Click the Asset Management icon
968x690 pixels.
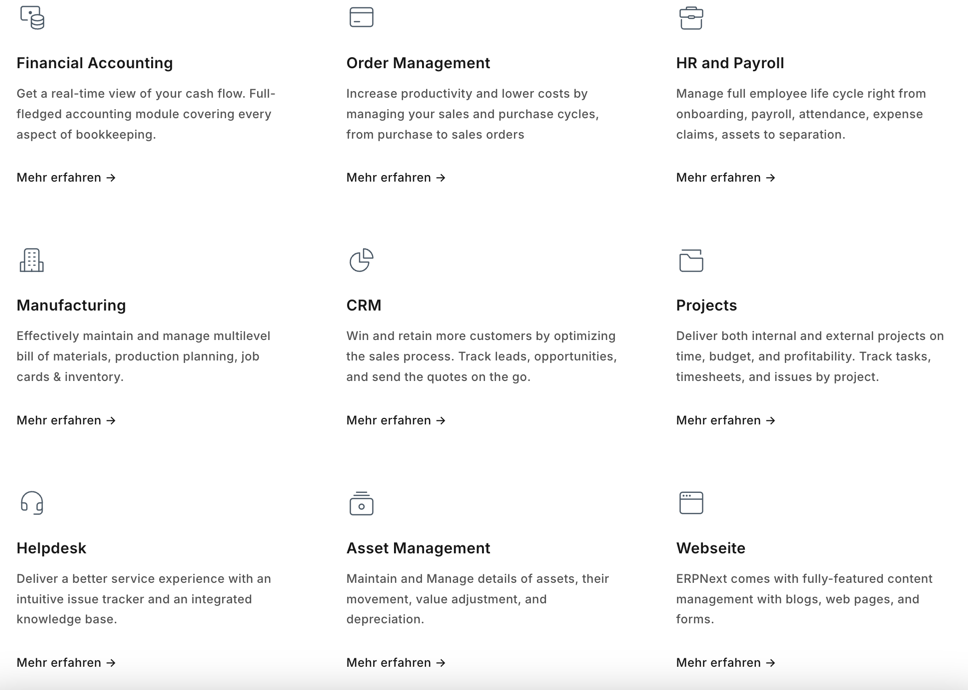click(361, 503)
